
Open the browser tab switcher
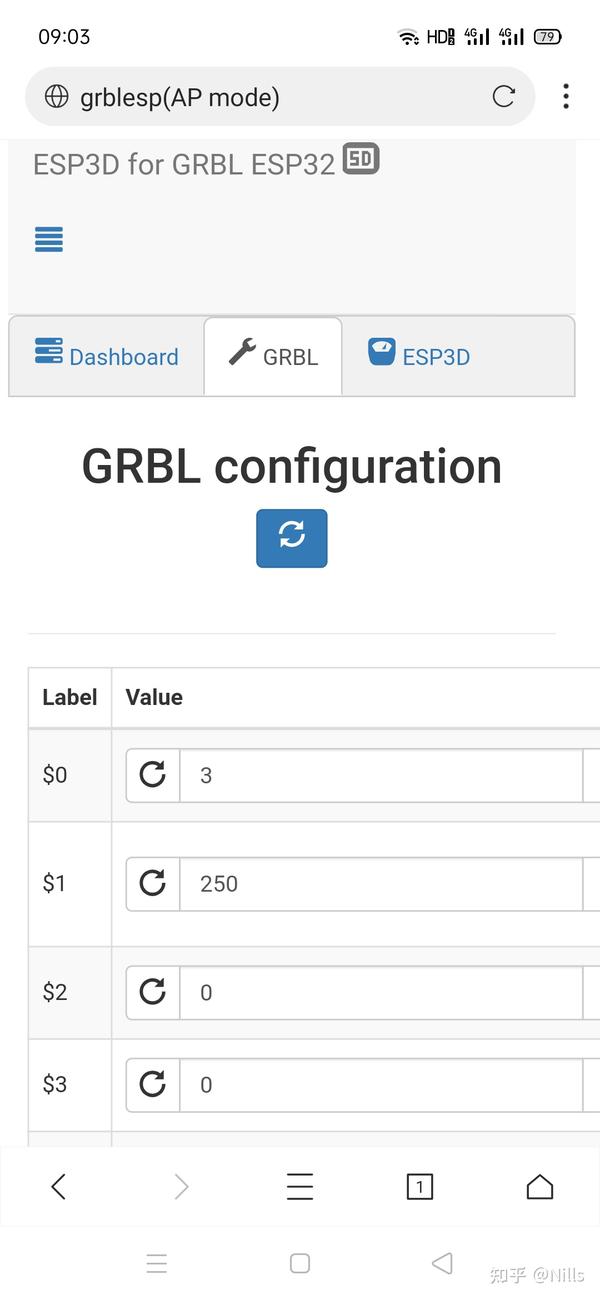point(420,1187)
